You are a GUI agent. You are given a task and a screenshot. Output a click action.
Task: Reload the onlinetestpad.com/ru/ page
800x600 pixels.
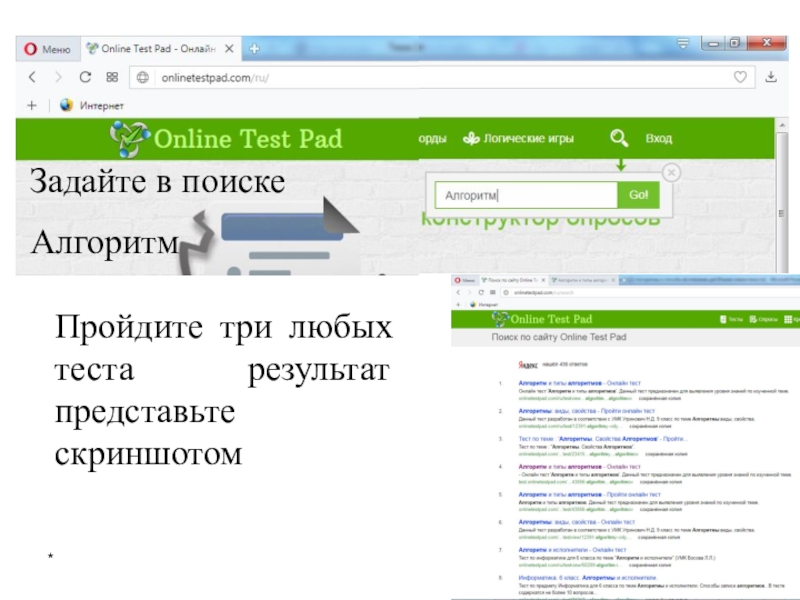tap(85, 77)
